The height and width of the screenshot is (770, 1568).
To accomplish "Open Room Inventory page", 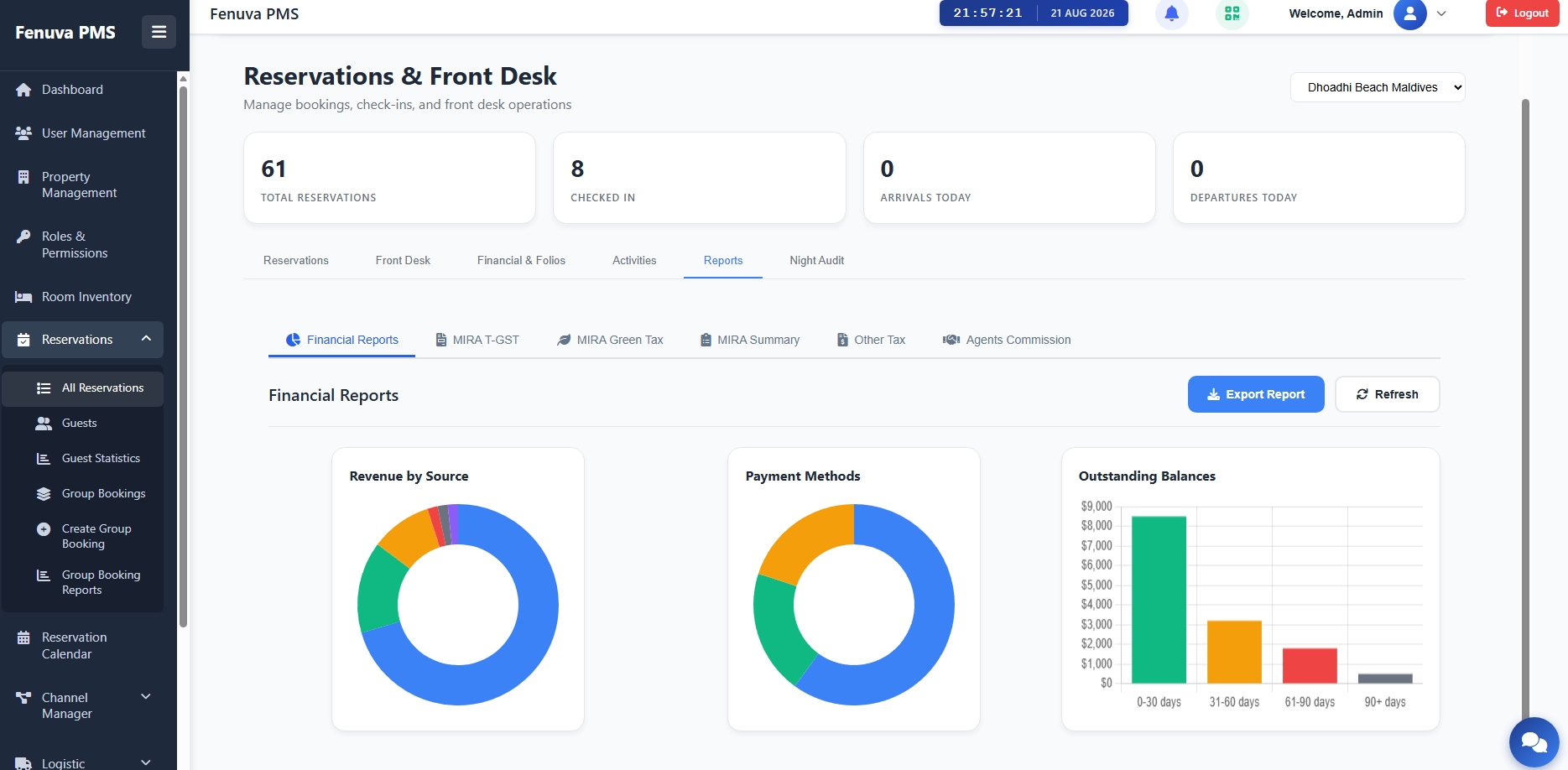I will click(82, 297).
